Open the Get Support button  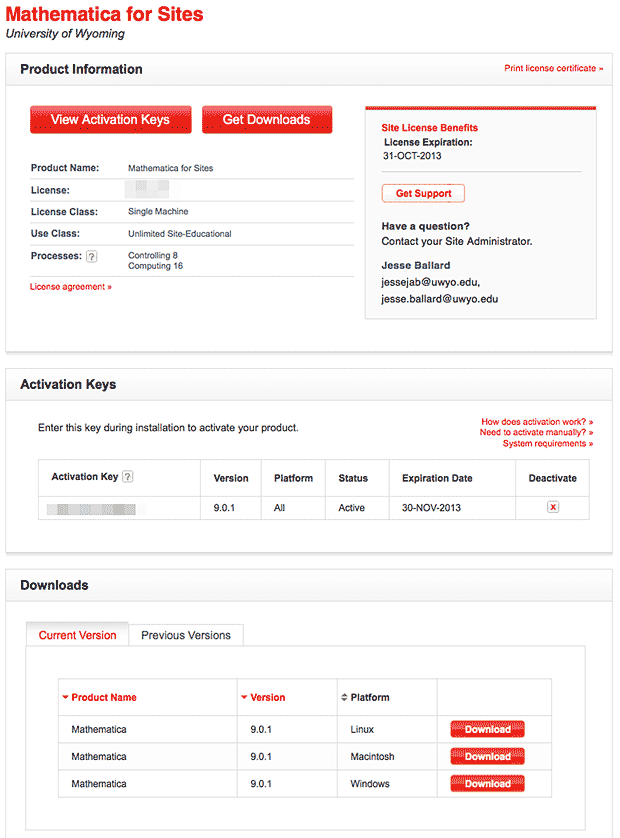[423, 193]
